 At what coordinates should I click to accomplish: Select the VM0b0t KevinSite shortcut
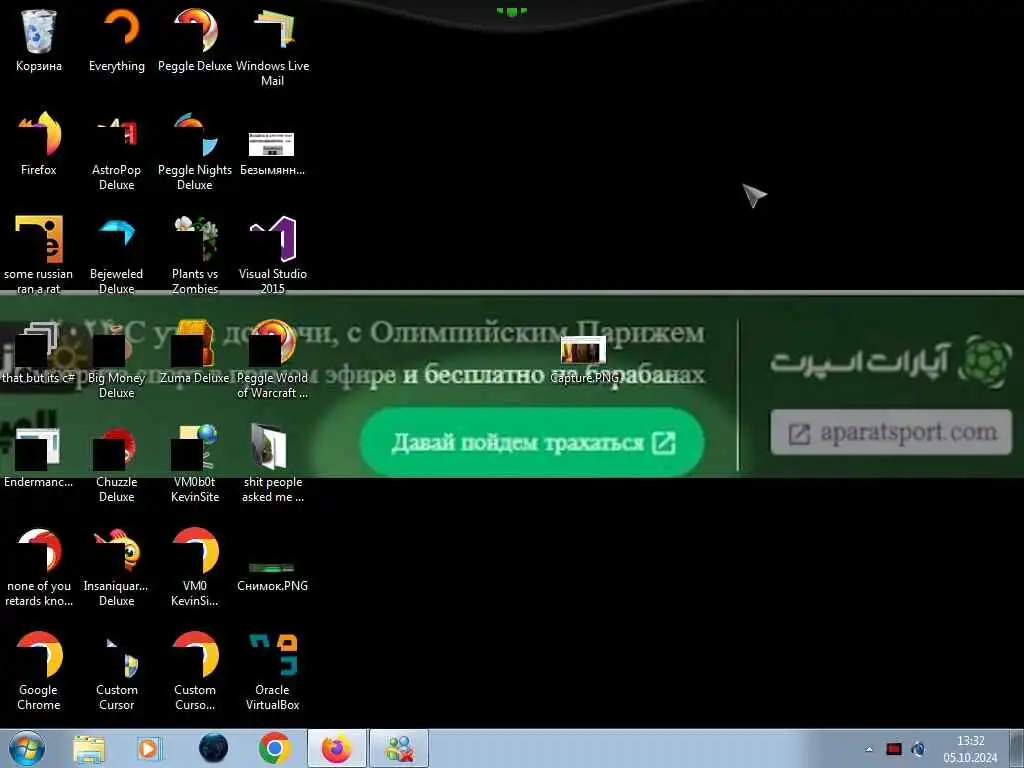(x=195, y=464)
